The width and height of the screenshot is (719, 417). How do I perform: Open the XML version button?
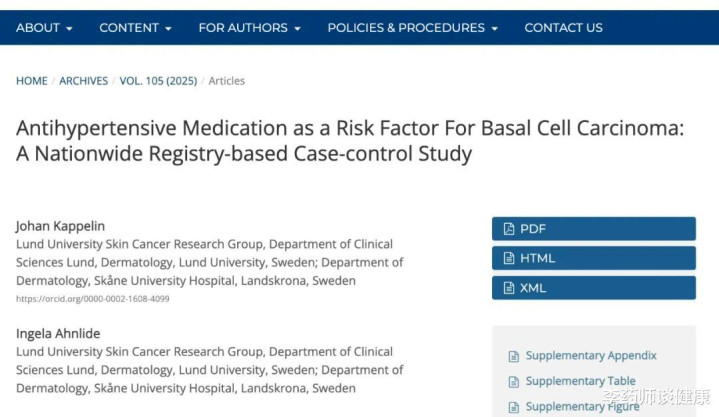tap(593, 288)
